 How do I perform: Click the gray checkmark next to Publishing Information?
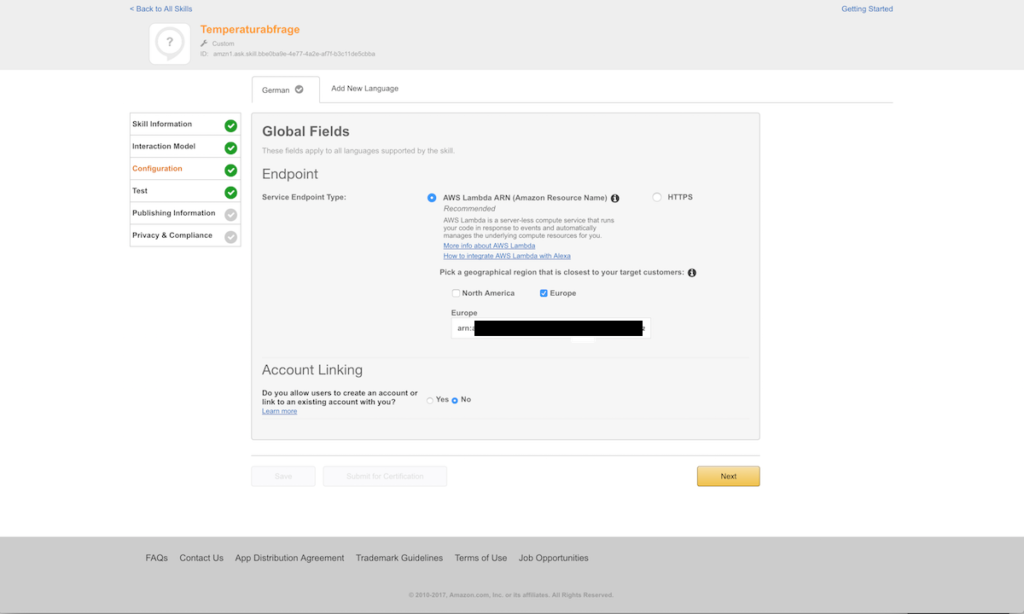pos(231,212)
